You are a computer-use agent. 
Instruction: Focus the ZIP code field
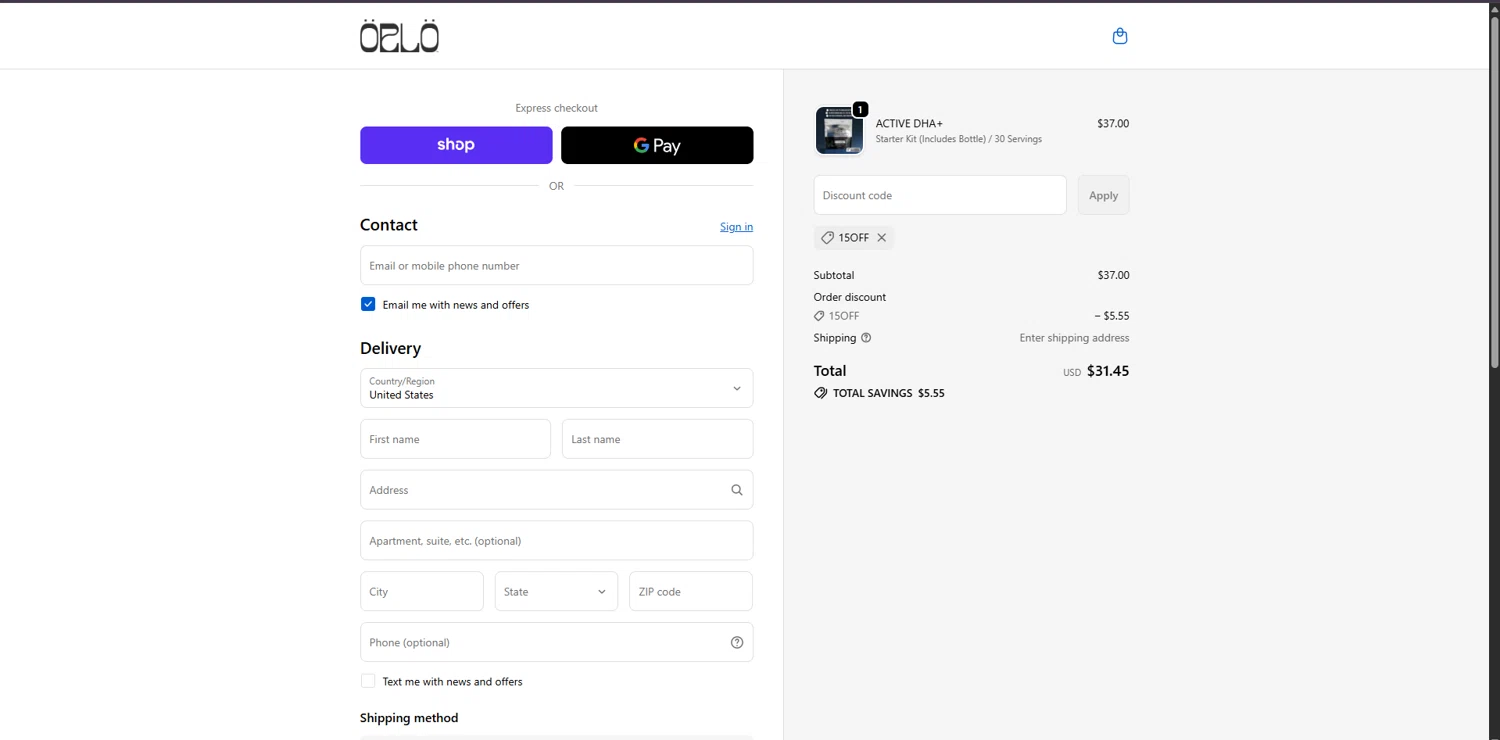coord(690,592)
